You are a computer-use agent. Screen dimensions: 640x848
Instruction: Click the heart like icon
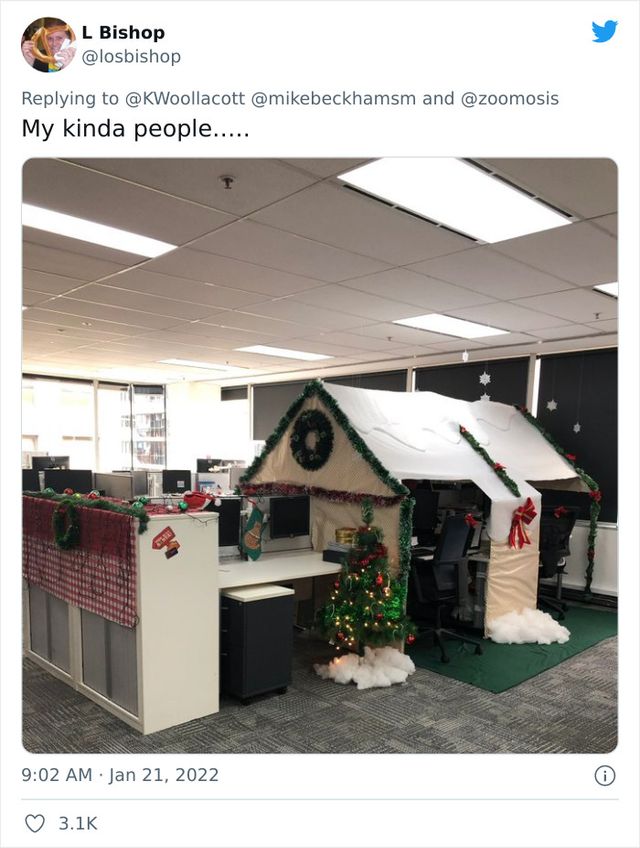tap(35, 824)
